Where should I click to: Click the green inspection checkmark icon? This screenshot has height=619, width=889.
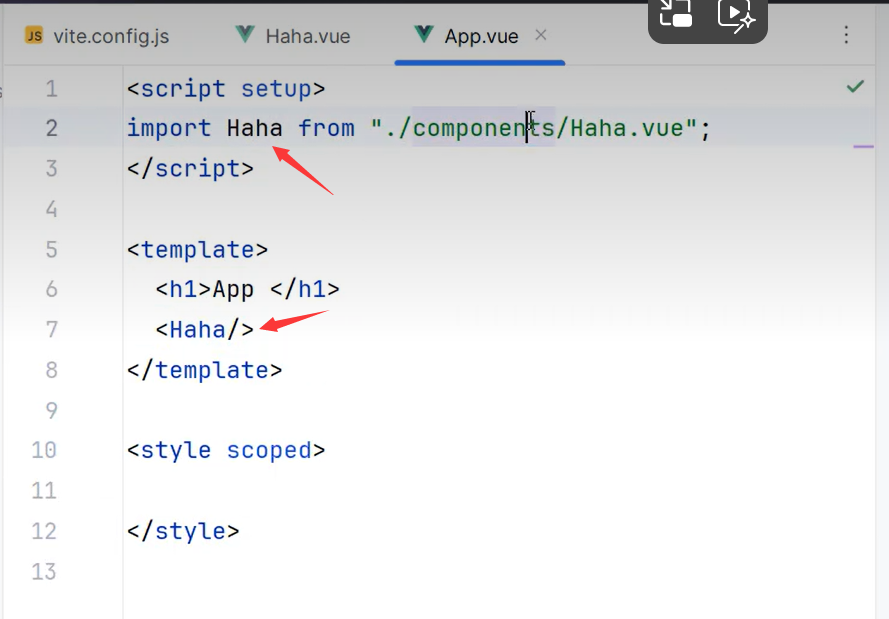point(855,87)
